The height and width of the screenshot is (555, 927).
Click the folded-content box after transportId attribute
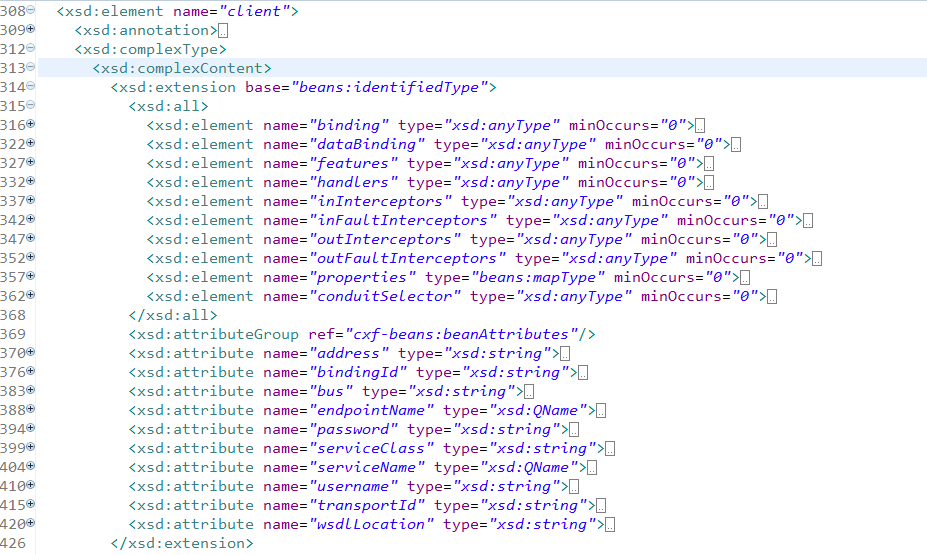601,506
